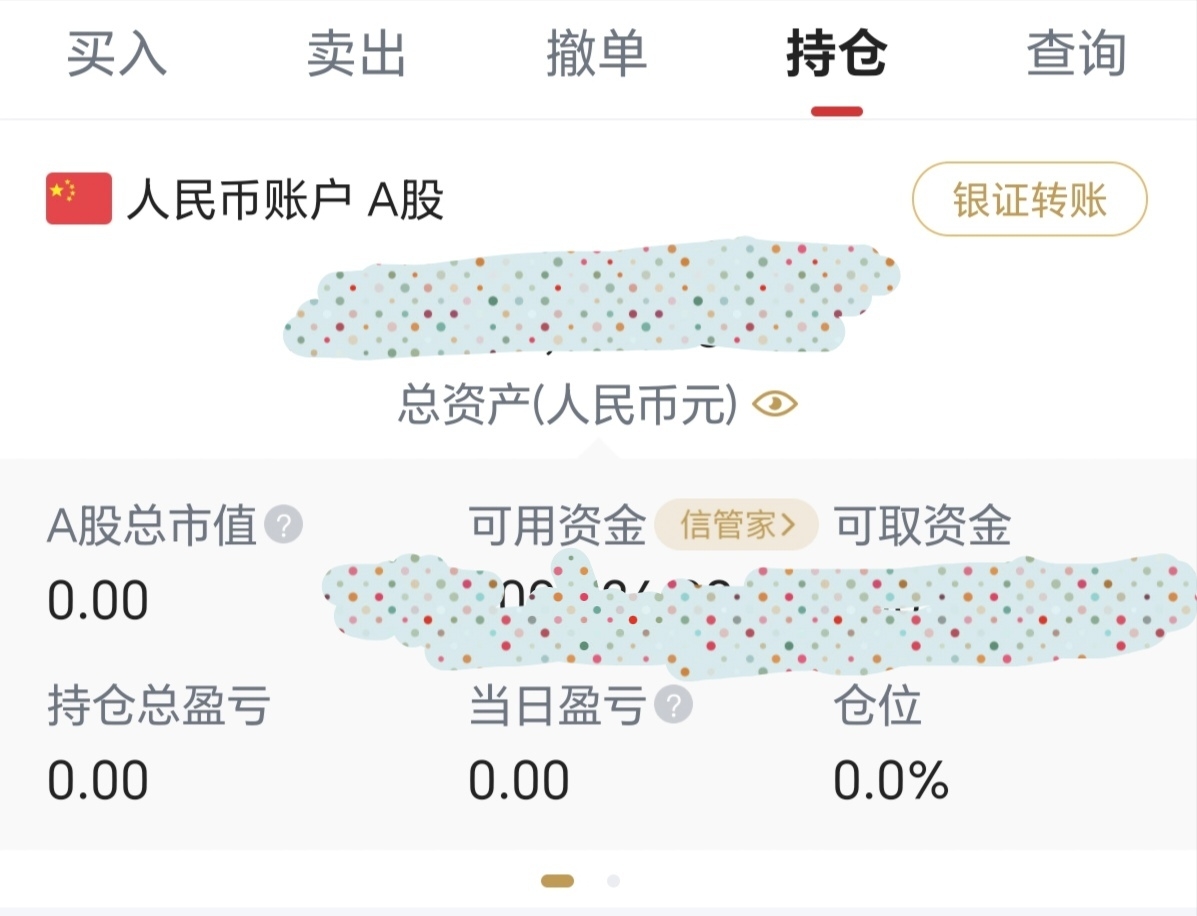Go to second page indicator dot

pos(613,881)
